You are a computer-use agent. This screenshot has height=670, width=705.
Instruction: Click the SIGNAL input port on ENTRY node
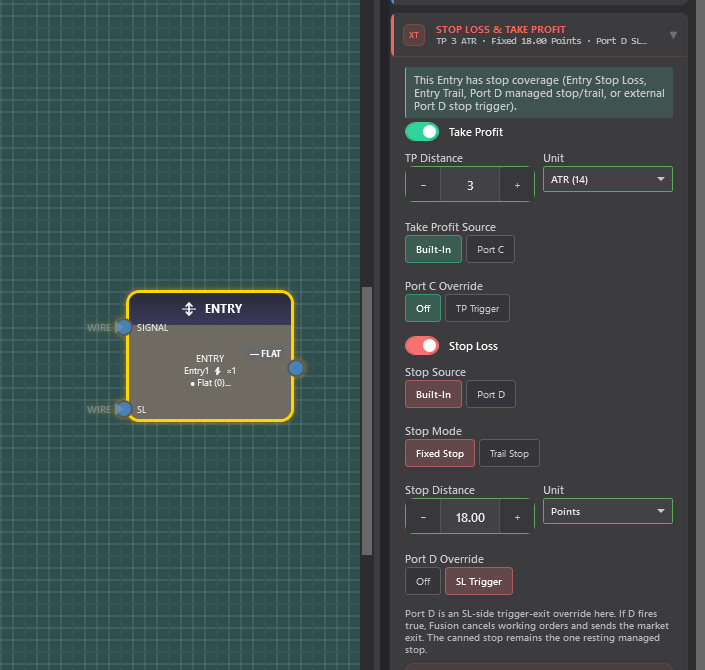[123, 327]
